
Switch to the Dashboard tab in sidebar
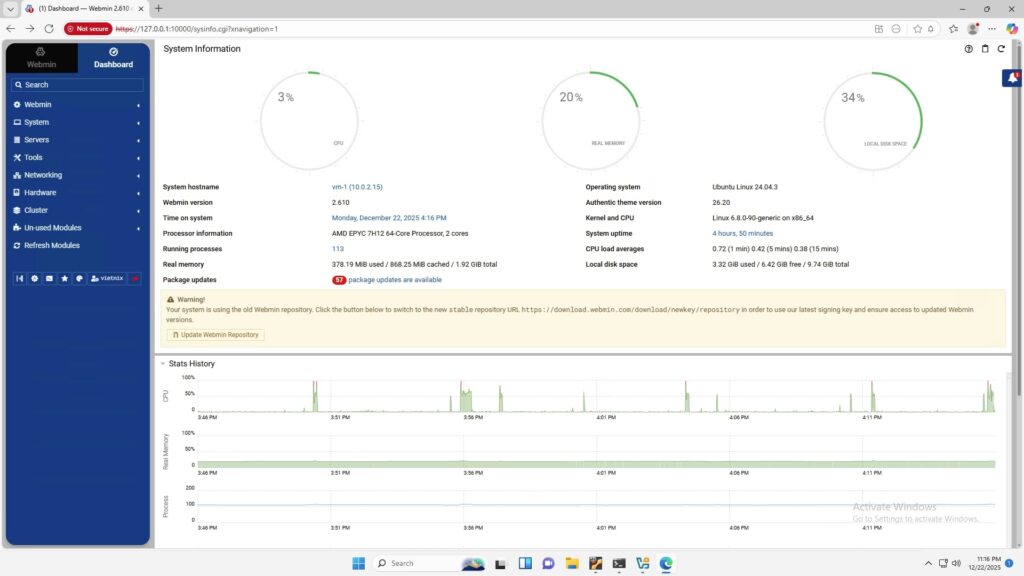click(x=113, y=57)
